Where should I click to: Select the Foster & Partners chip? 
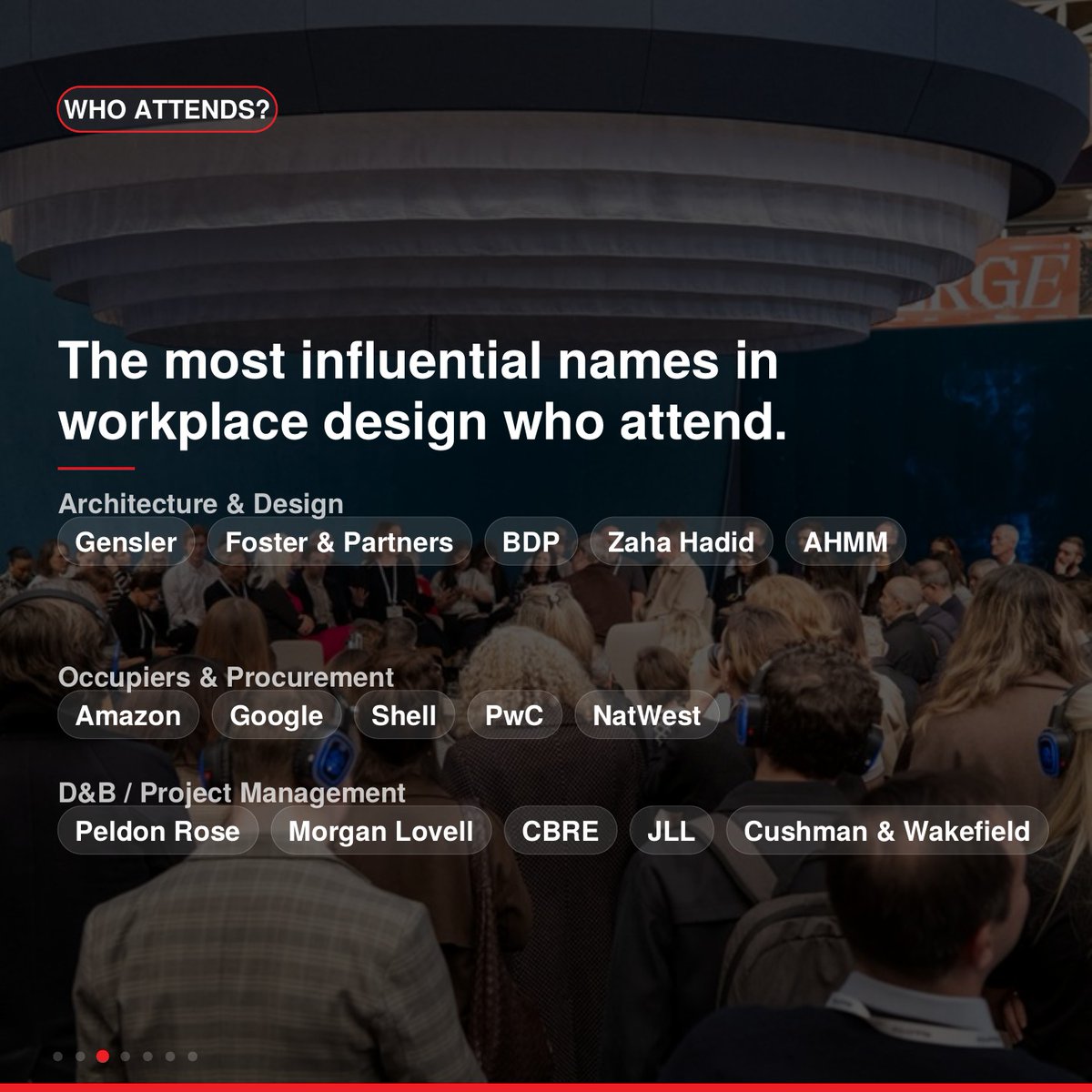(x=339, y=541)
